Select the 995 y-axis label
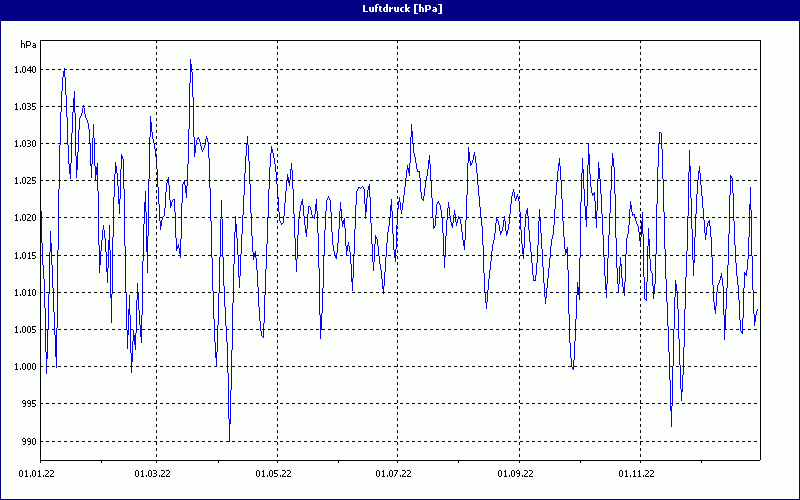This screenshot has height=500, width=800. point(29,404)
